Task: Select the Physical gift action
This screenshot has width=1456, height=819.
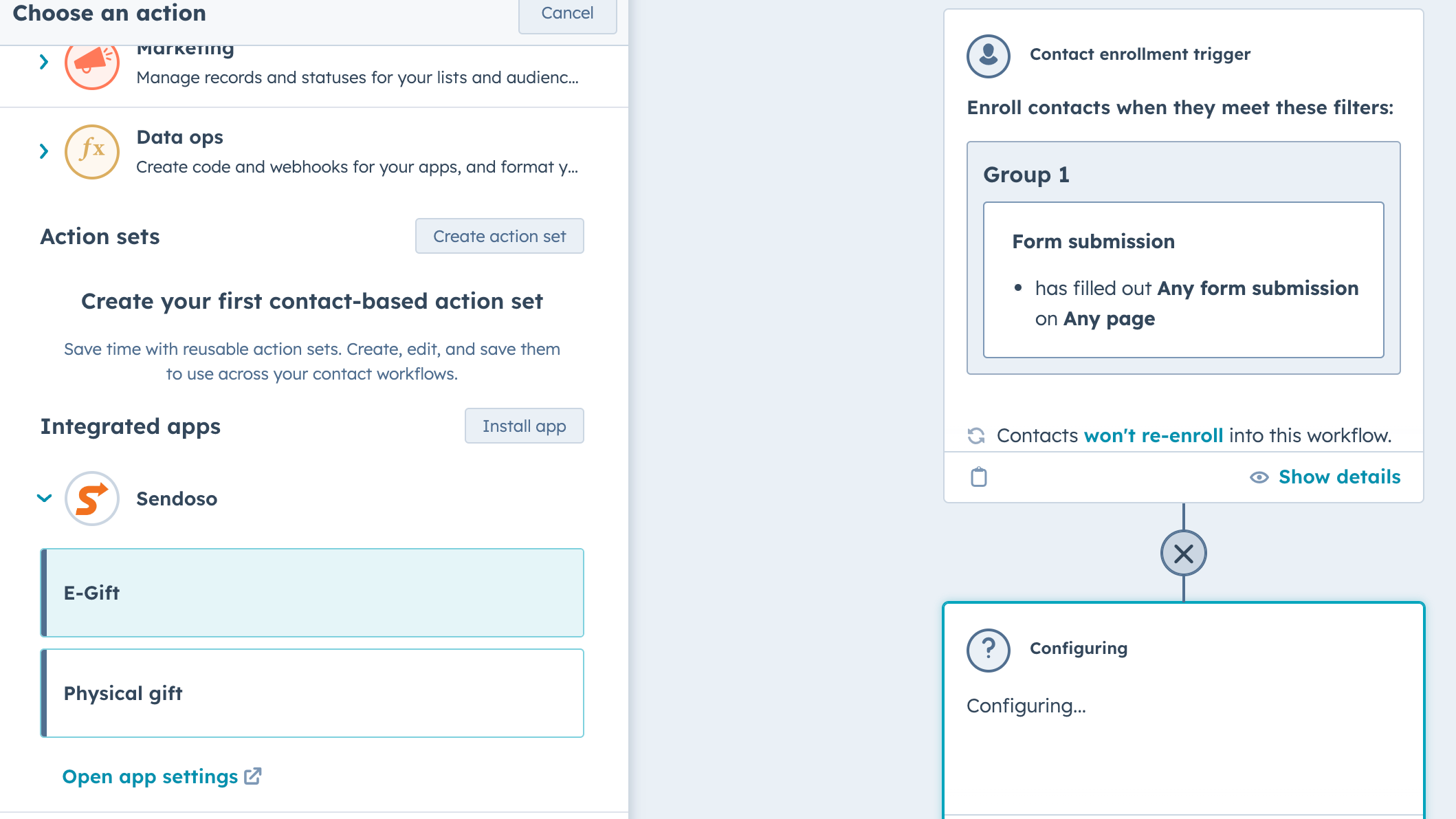Action: point(312,693)
